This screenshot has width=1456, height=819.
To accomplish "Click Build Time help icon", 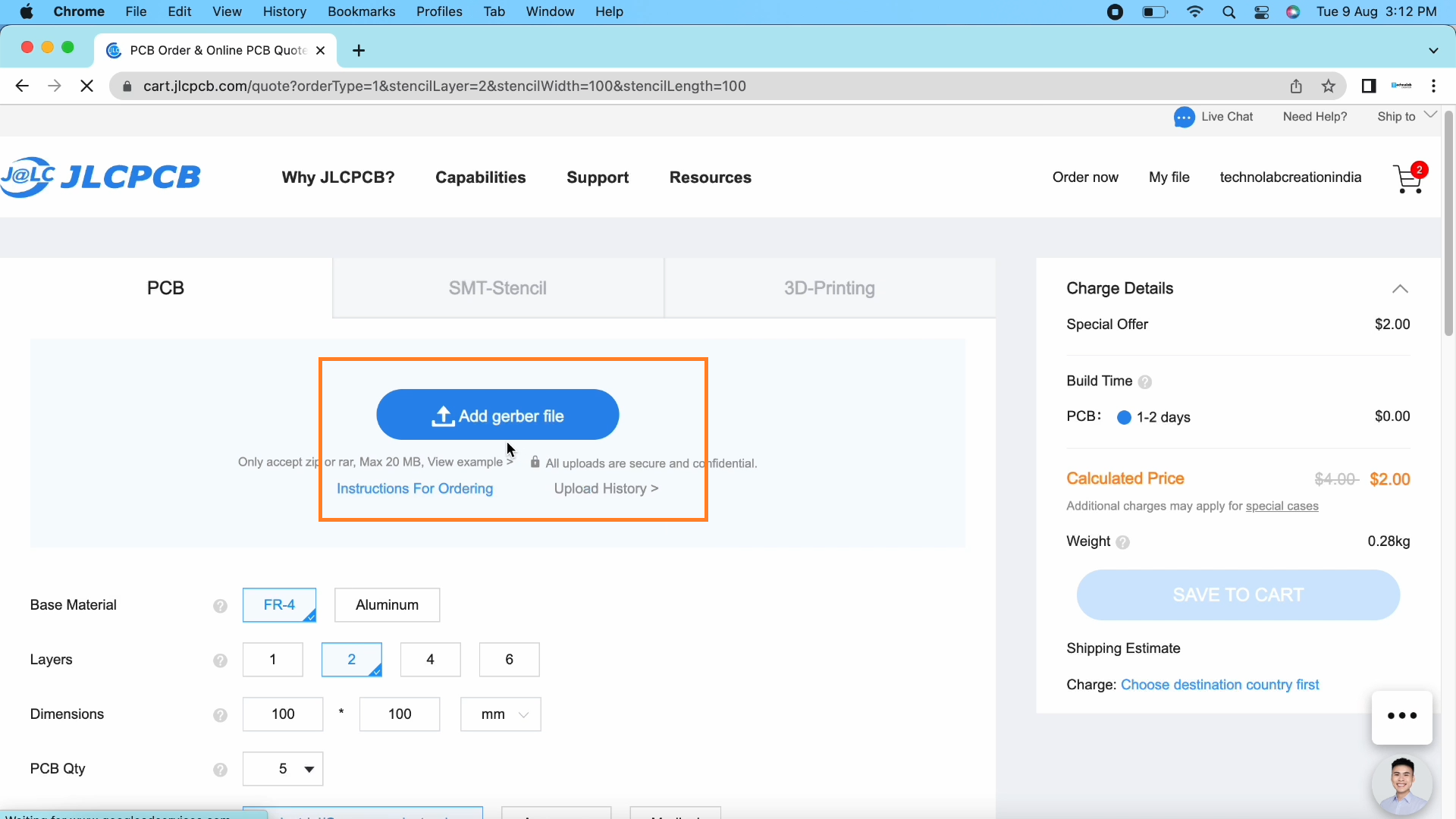I will [1145, 382].
